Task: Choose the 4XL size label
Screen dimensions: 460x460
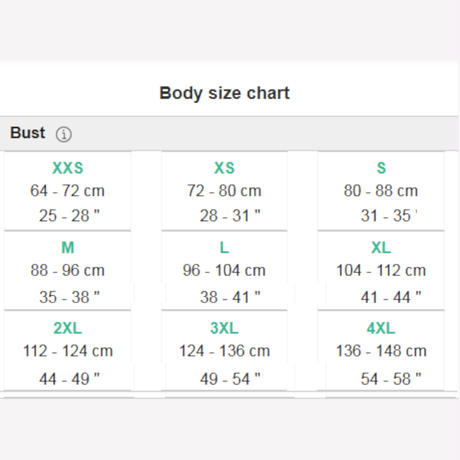Action: pos(381,328)
